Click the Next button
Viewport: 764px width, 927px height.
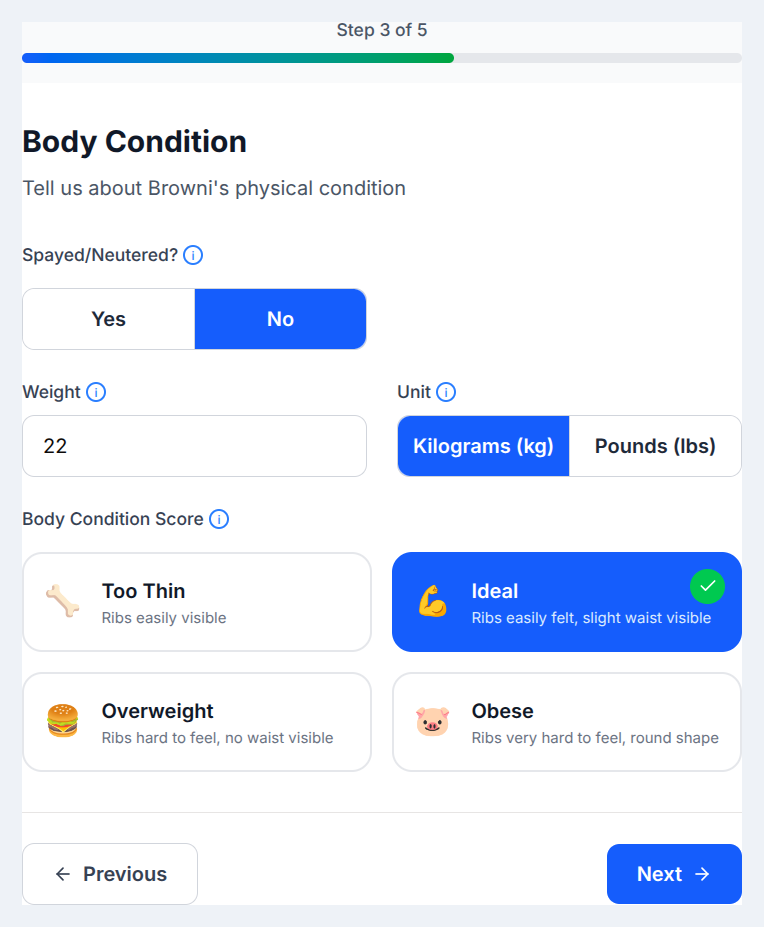(x=674, y=873)
